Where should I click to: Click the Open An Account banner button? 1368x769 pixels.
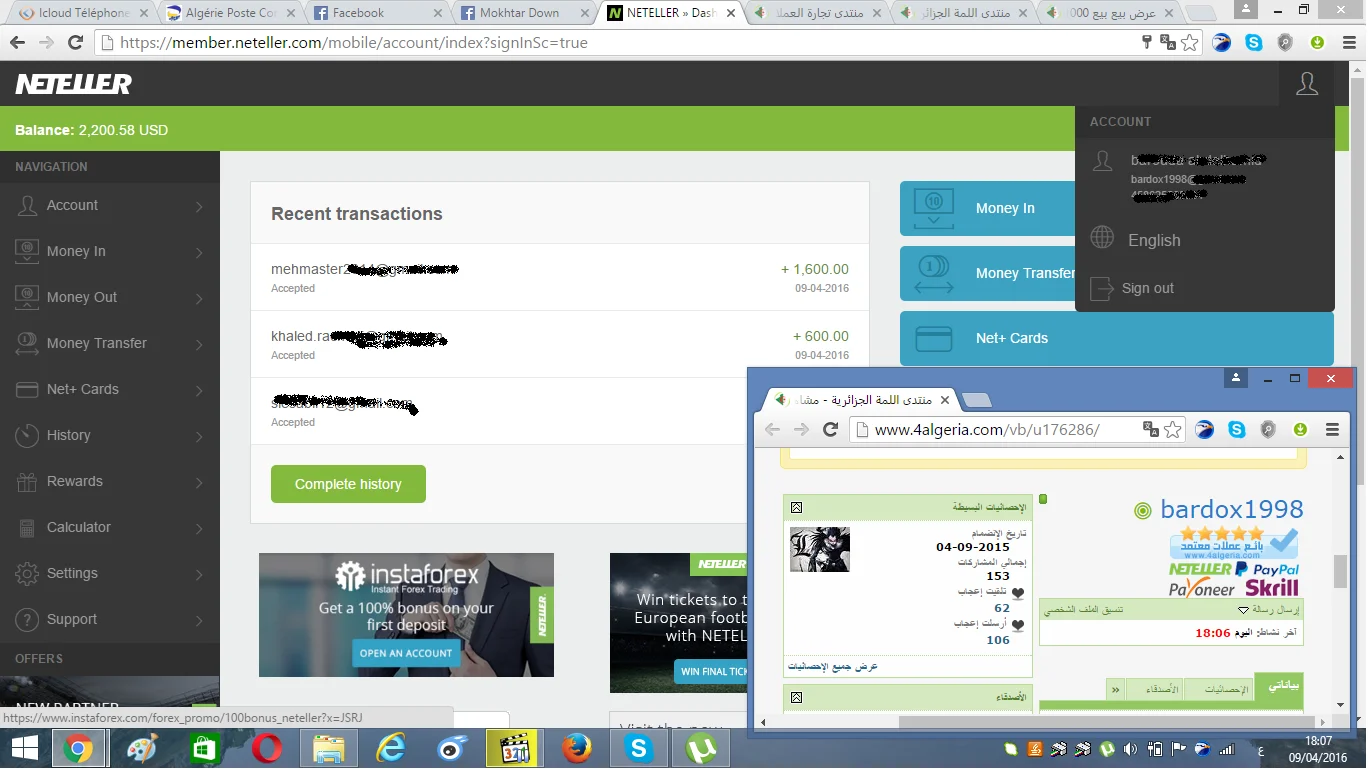(406, 653)
